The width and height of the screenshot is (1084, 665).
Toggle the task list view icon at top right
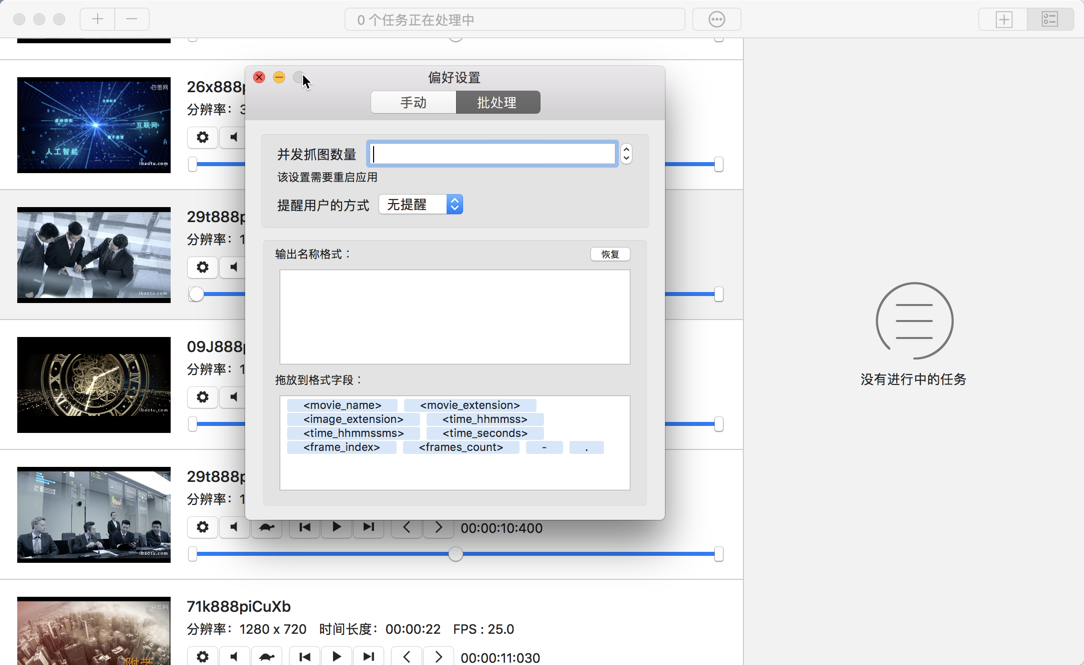(1050, 19)
